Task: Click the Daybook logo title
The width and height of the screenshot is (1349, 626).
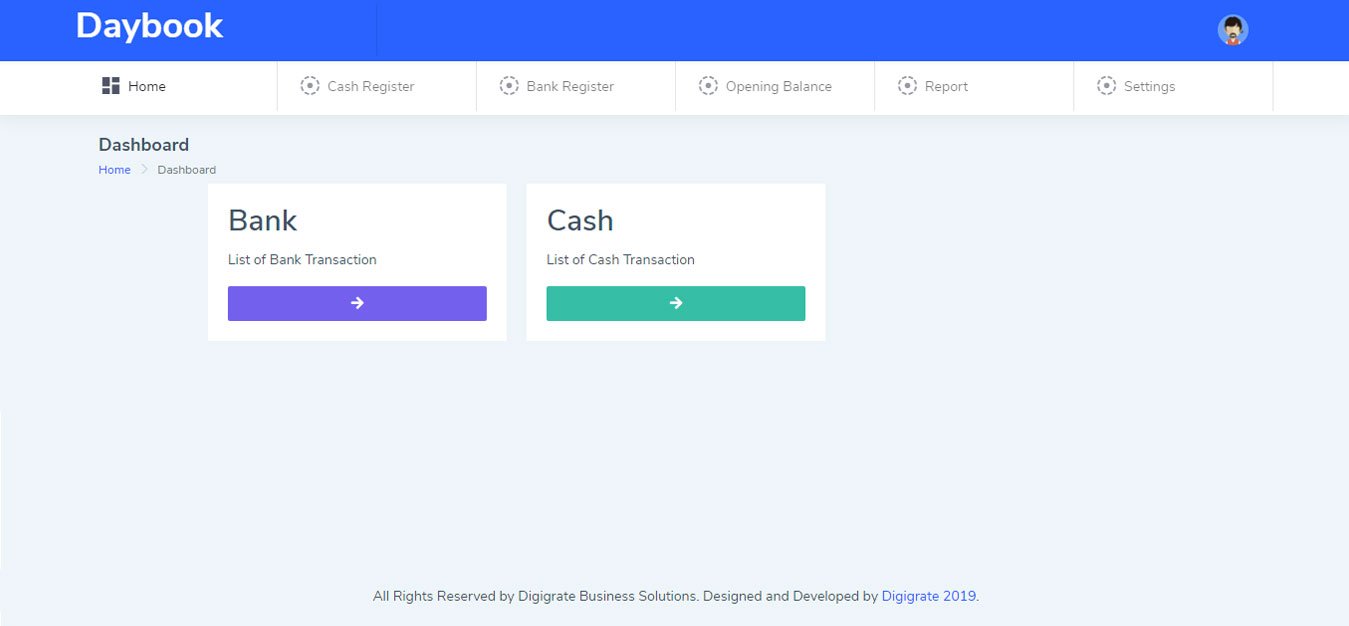Action: click(150, 26)
